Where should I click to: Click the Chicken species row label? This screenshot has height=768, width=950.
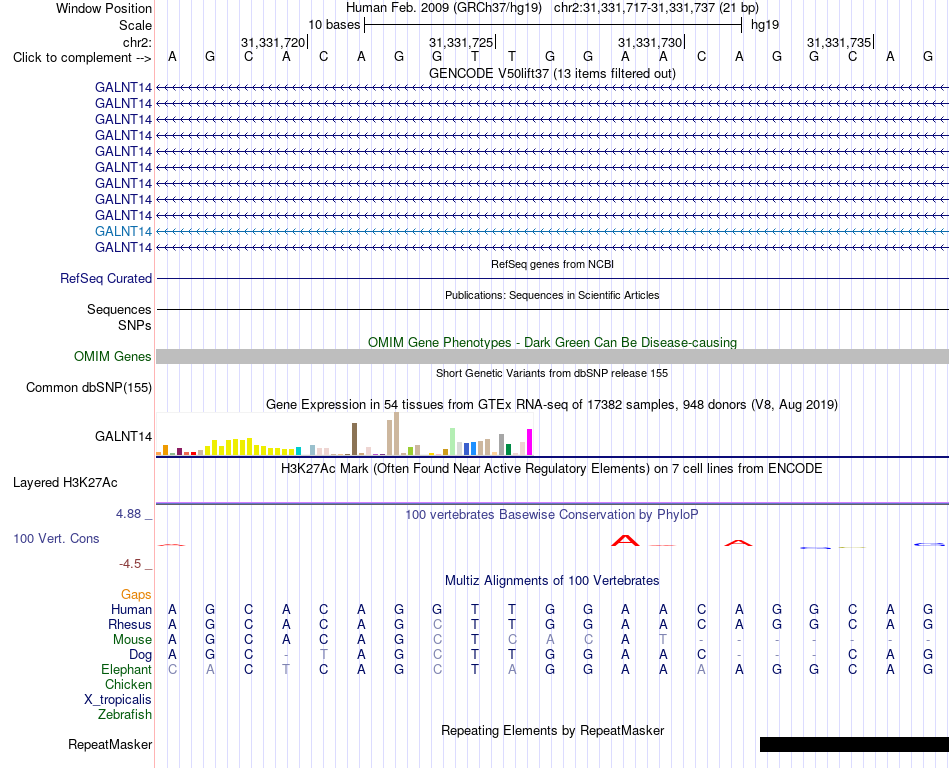tap(128, 684)
